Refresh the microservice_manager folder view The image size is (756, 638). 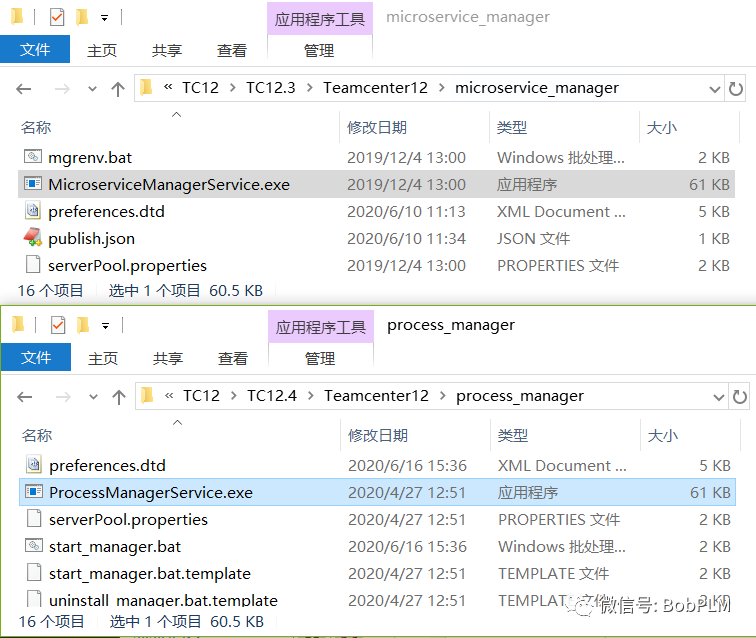pos(735,89)
